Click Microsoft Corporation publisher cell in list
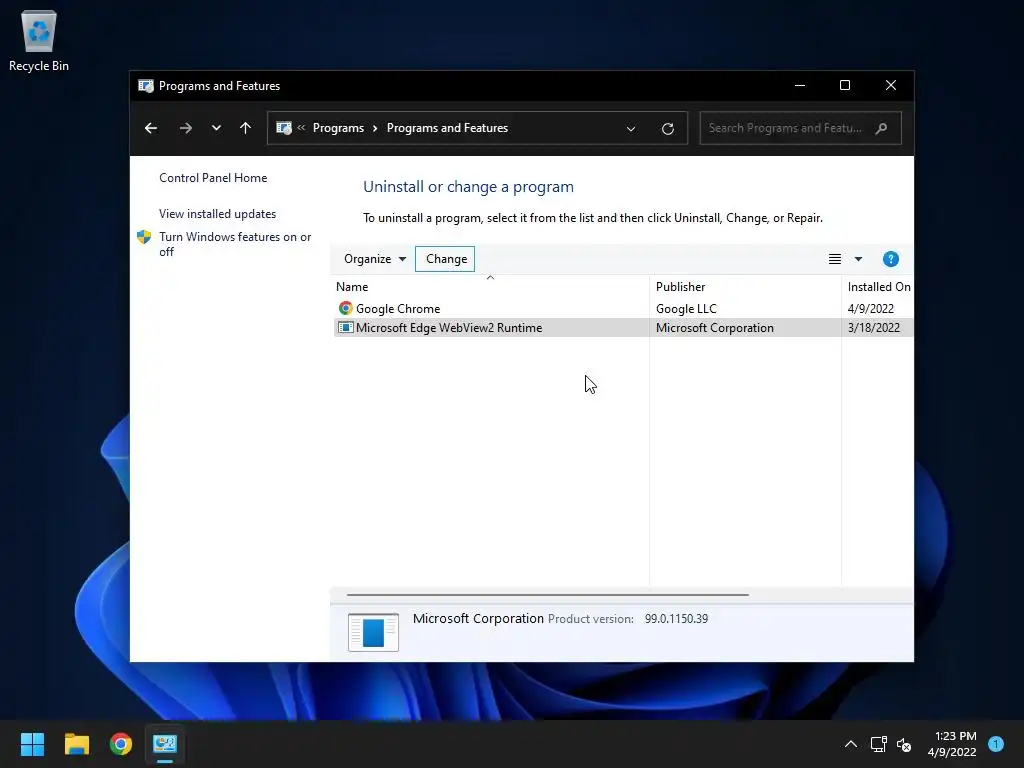Screen dimensions: 1024x768 tap(714, 328)
